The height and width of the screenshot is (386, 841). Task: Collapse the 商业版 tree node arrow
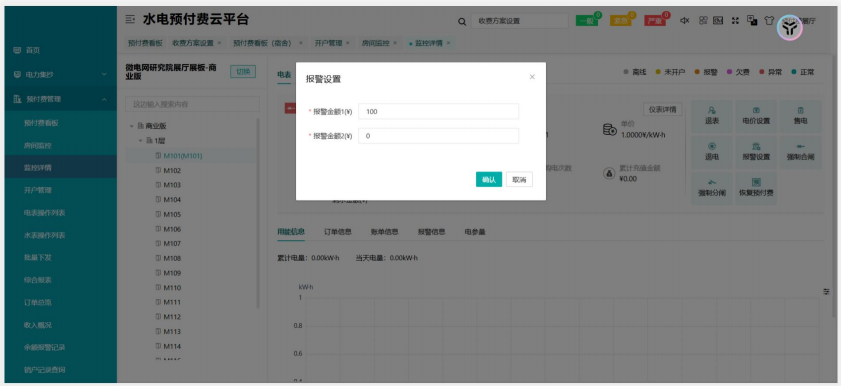coord(131,126)
